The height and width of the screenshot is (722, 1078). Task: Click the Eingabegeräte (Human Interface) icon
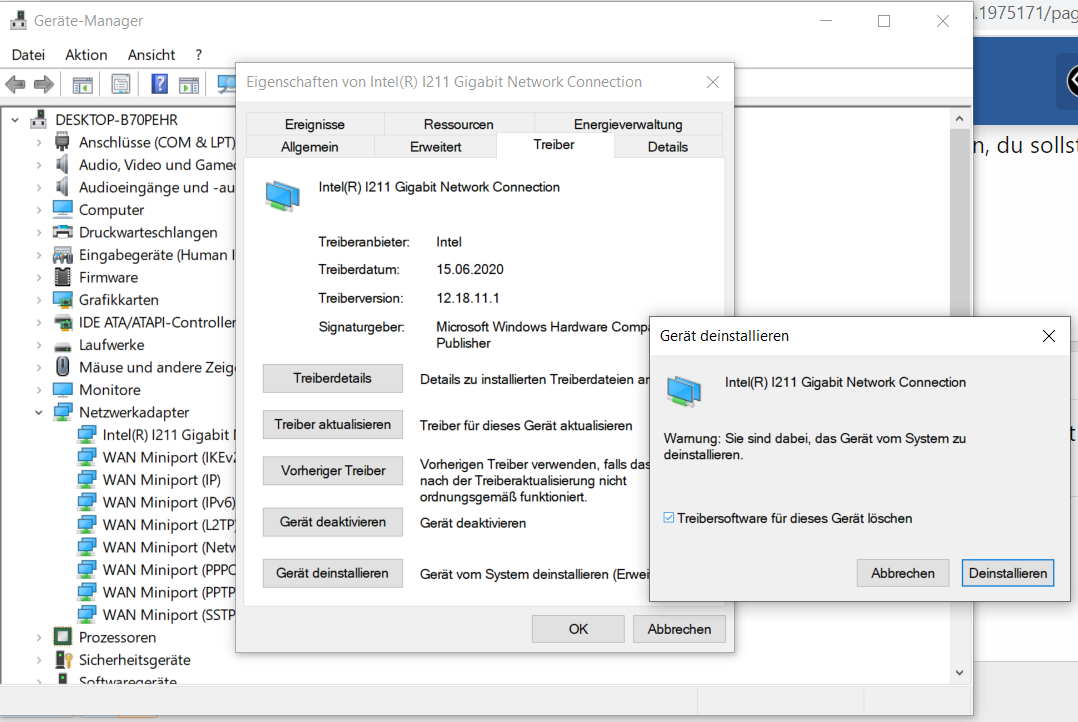click(x=63, y=255)
